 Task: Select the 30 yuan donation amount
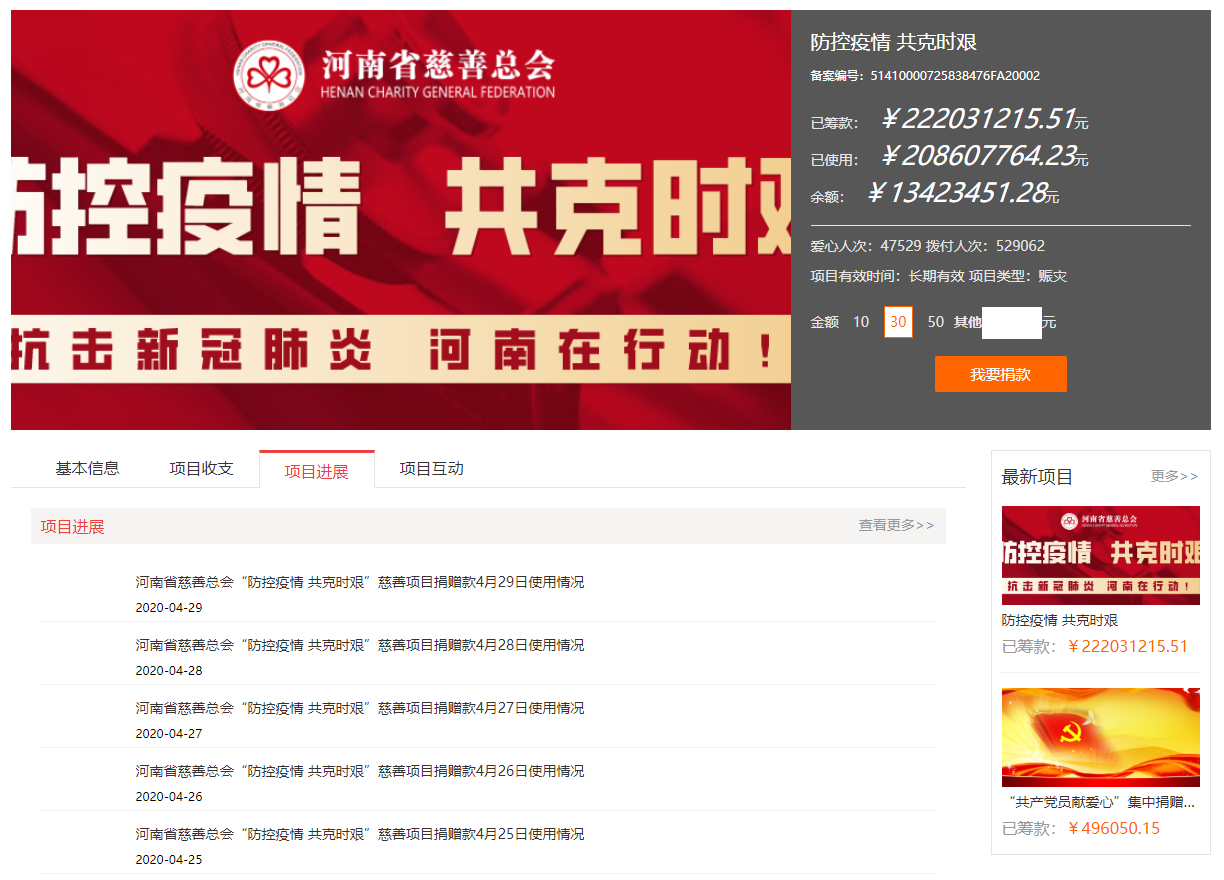(x=898, y=322)
